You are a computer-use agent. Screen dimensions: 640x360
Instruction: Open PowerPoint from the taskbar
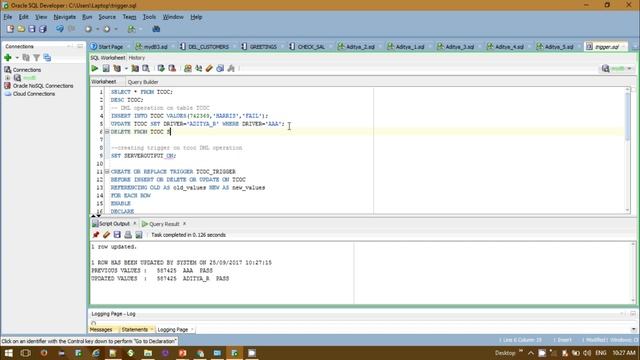tap(182, 353)
